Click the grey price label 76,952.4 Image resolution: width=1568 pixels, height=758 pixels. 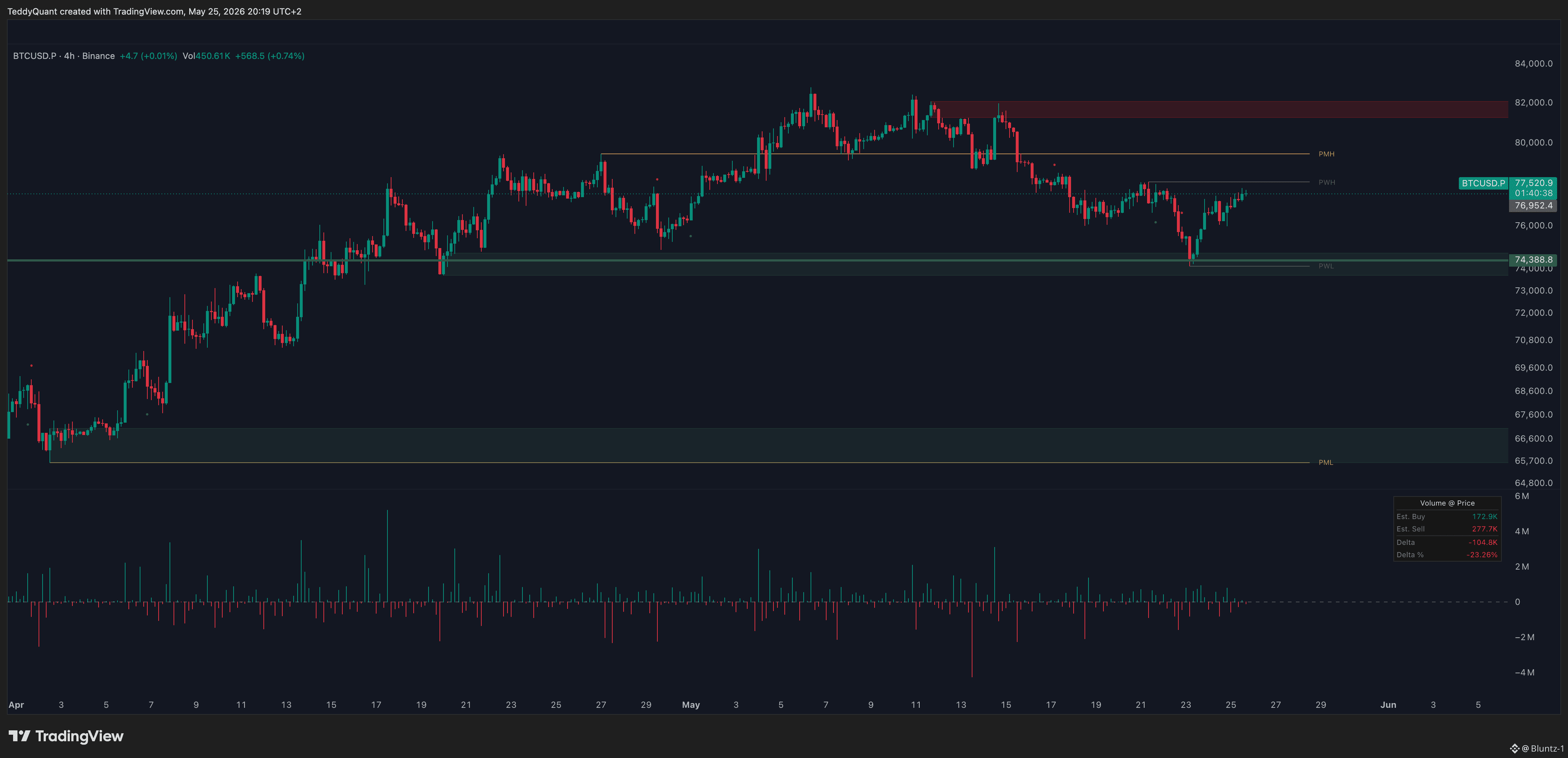[1533, 206]
